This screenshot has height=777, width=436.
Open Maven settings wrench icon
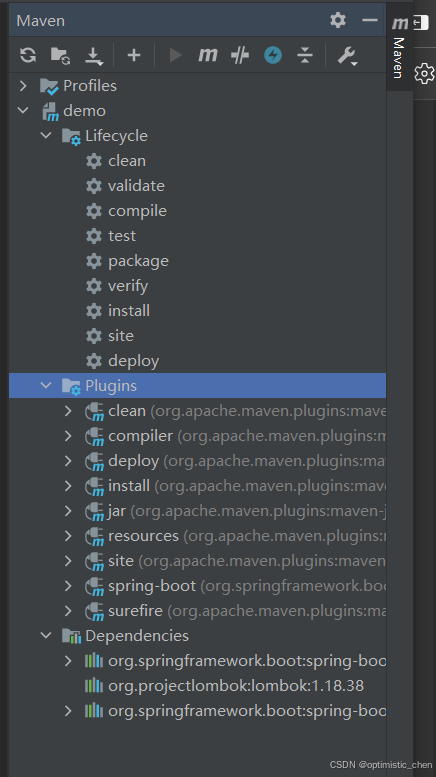pyautogui.click(x=347, y=56)
